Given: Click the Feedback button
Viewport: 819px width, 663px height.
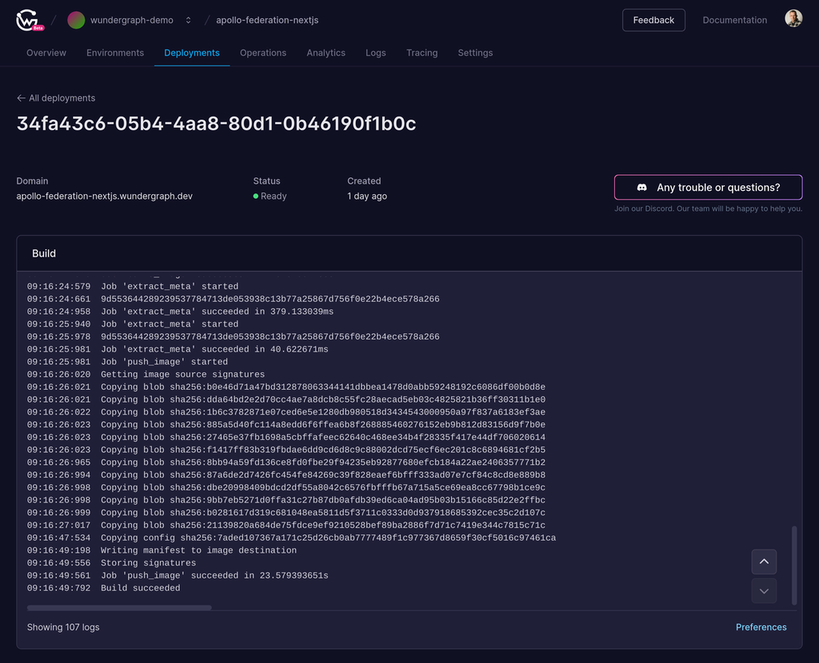Looking at the screenshot, I should coord(653,20).
